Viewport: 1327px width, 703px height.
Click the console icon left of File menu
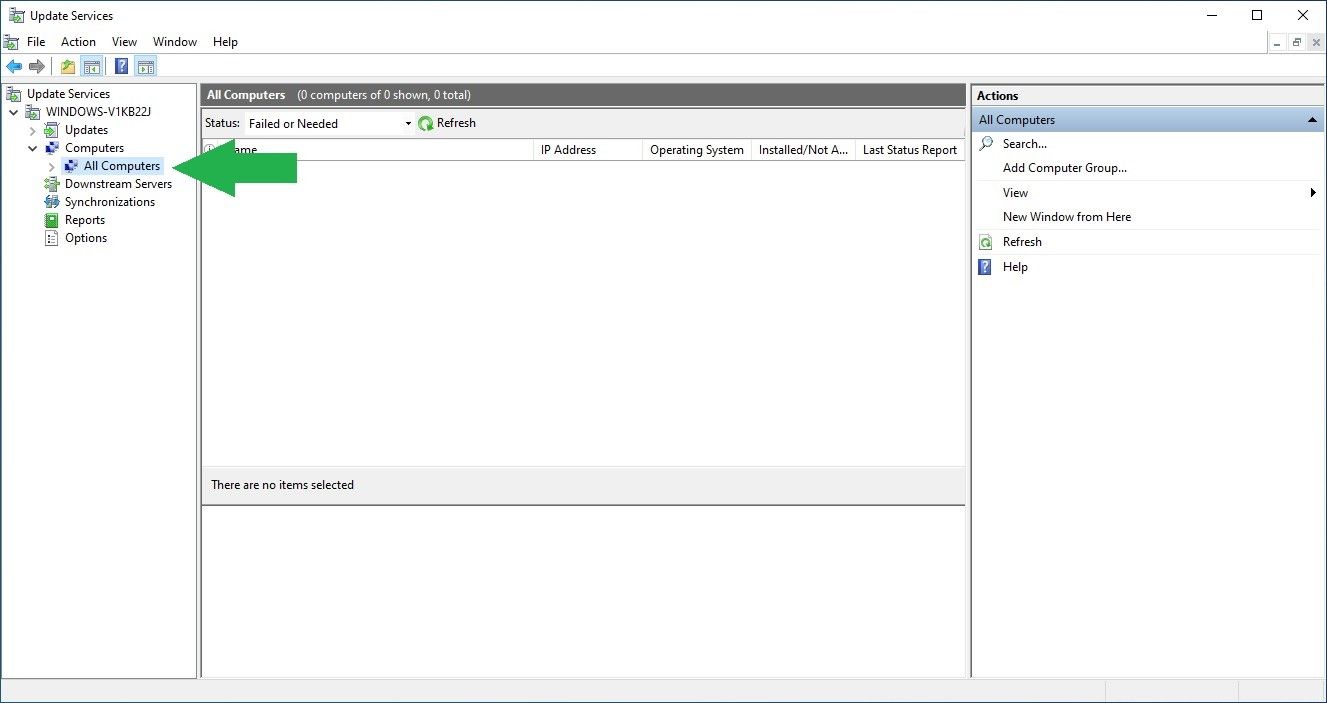(11, 42)
